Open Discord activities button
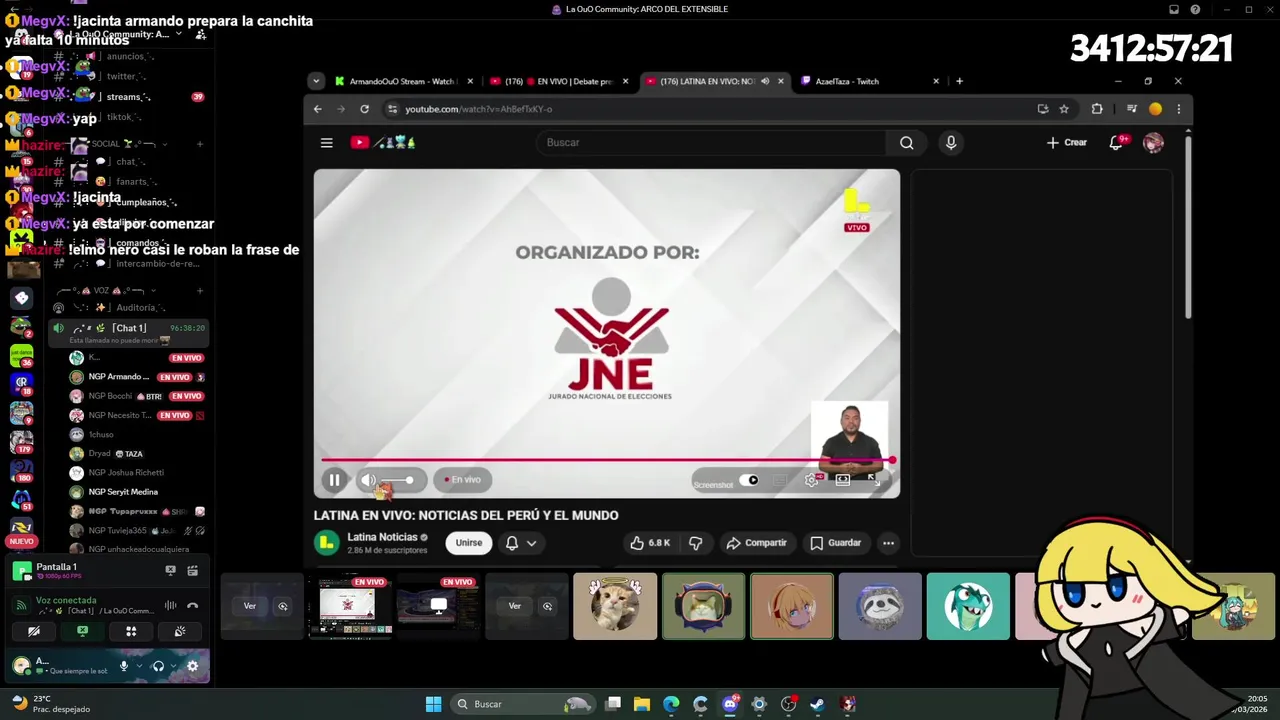Viewport: 1280px width, 720px height. coord(131,631)
